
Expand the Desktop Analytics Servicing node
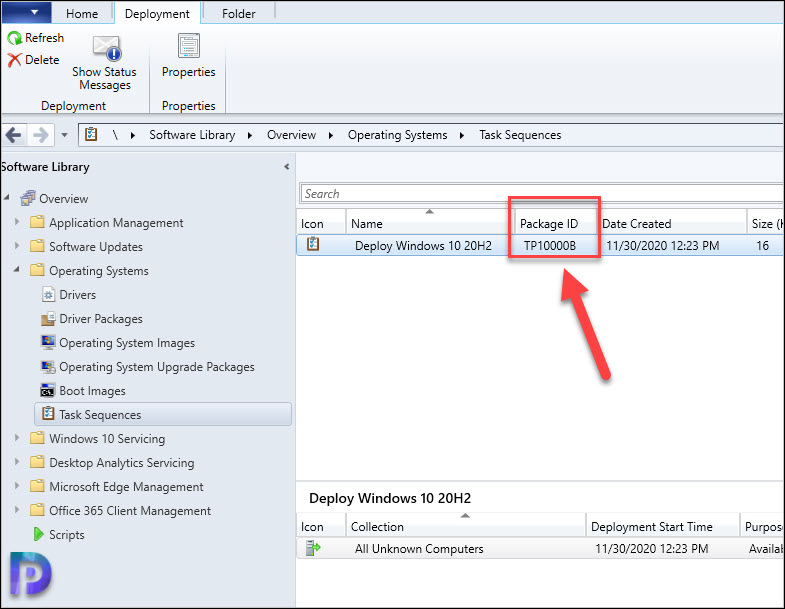(x=17, y=462)
